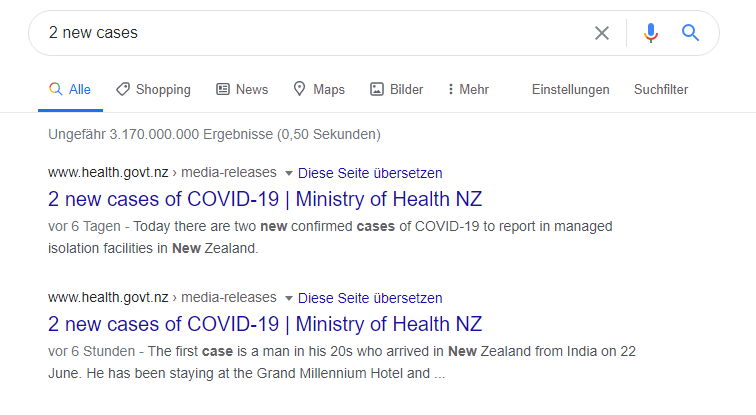This screenshot has width=756, height=415.
Task: Click the shopping tag icon
Action: point(122,89)
